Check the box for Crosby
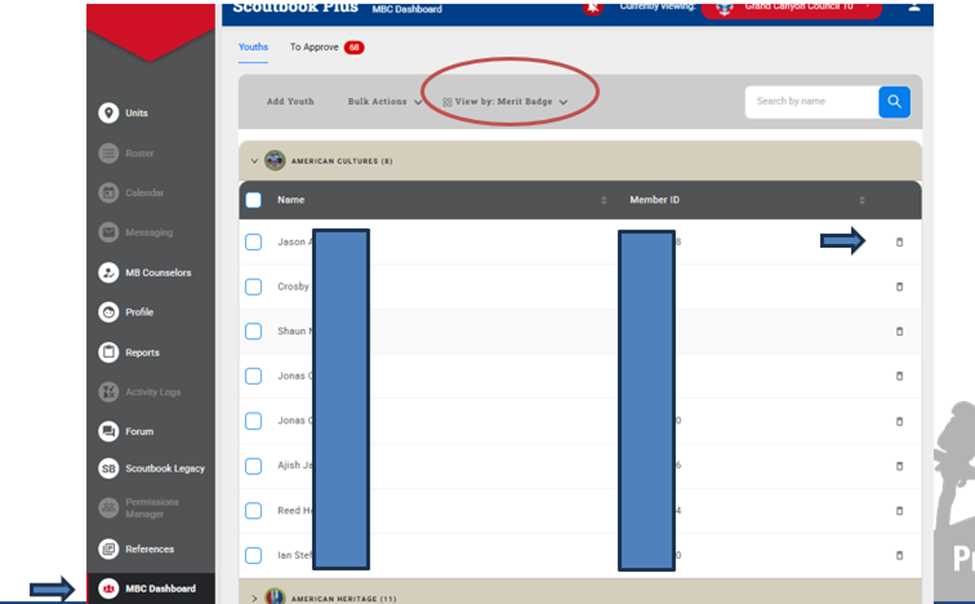The width and height of the screenshot is (975, 604). (x=253, y=287)
